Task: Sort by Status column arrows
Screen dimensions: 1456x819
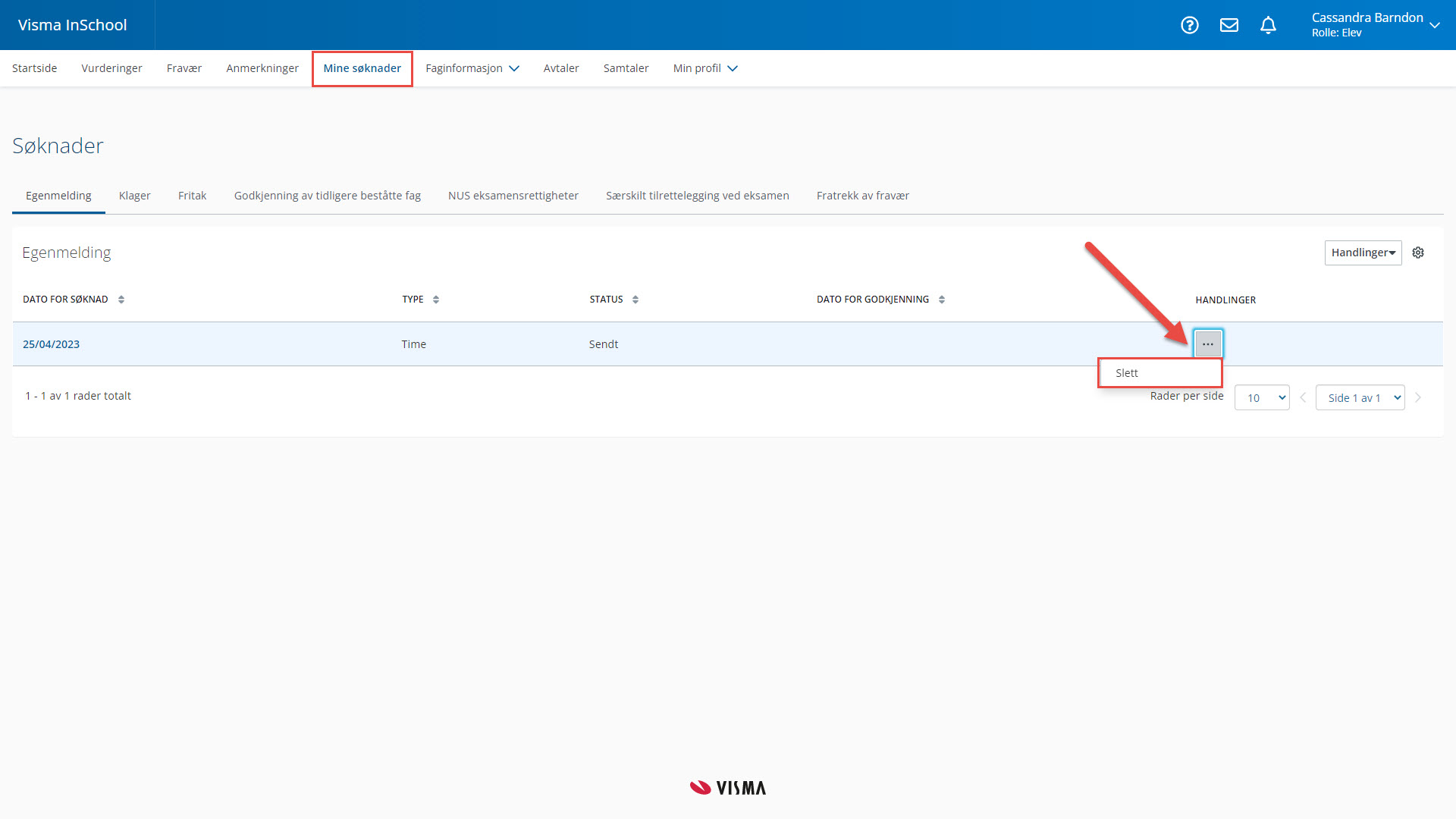Action: coord(635,300)
